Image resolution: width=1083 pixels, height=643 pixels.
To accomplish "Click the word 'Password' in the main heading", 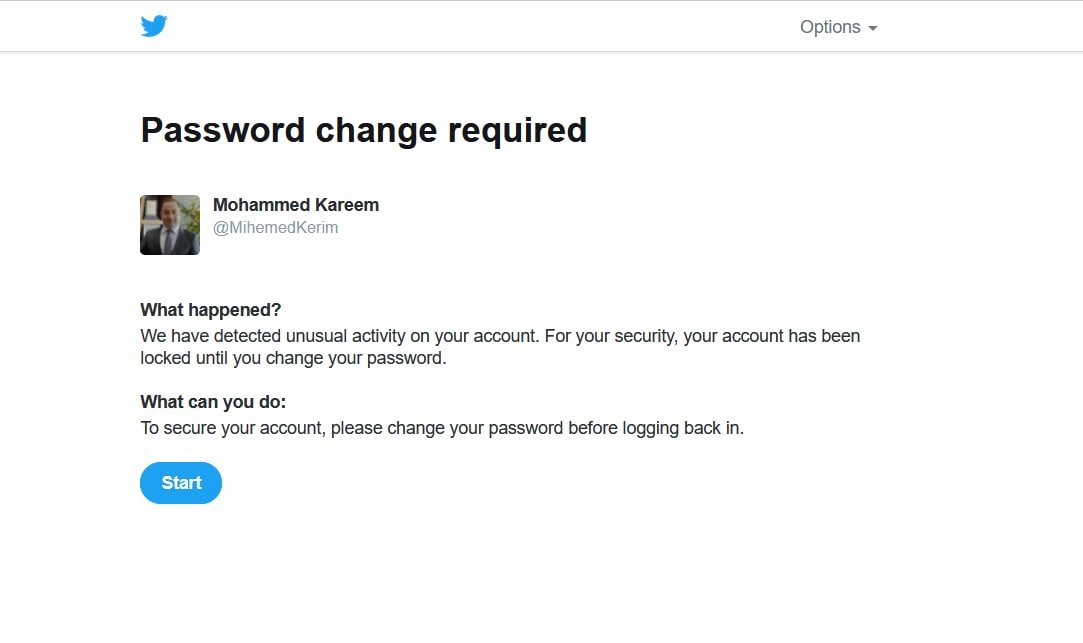I will (223, 130).
